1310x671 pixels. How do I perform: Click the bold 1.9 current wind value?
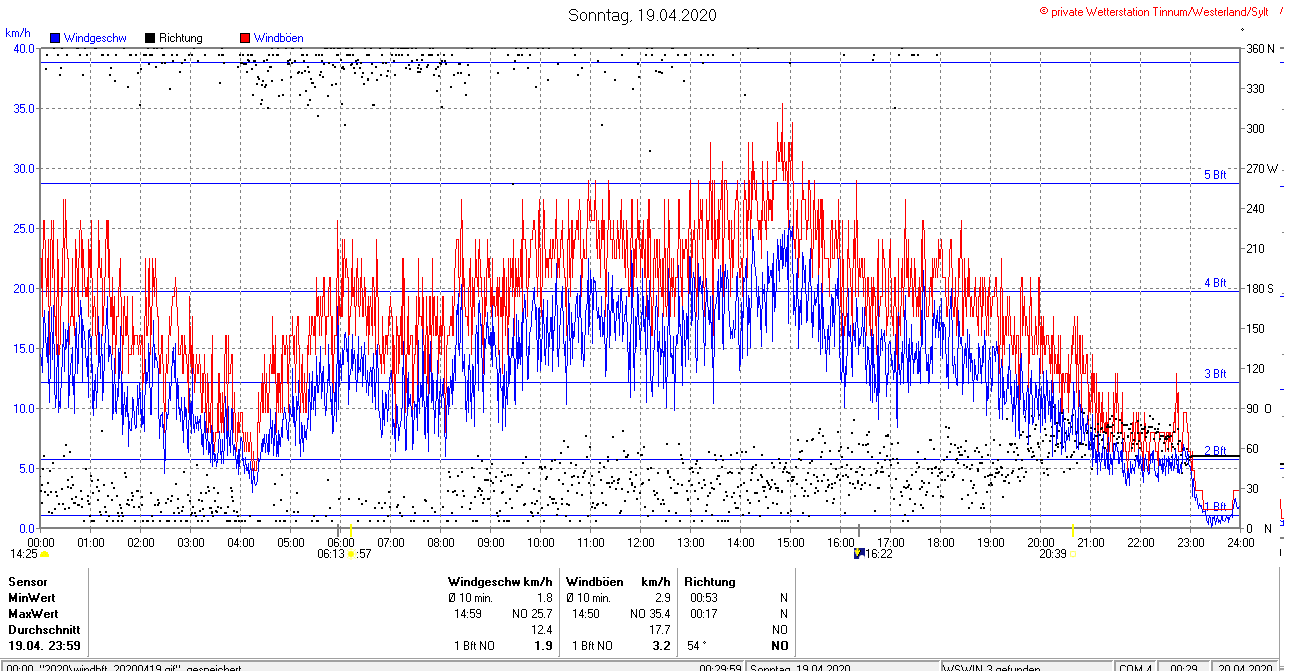click(x=544, y=646)
